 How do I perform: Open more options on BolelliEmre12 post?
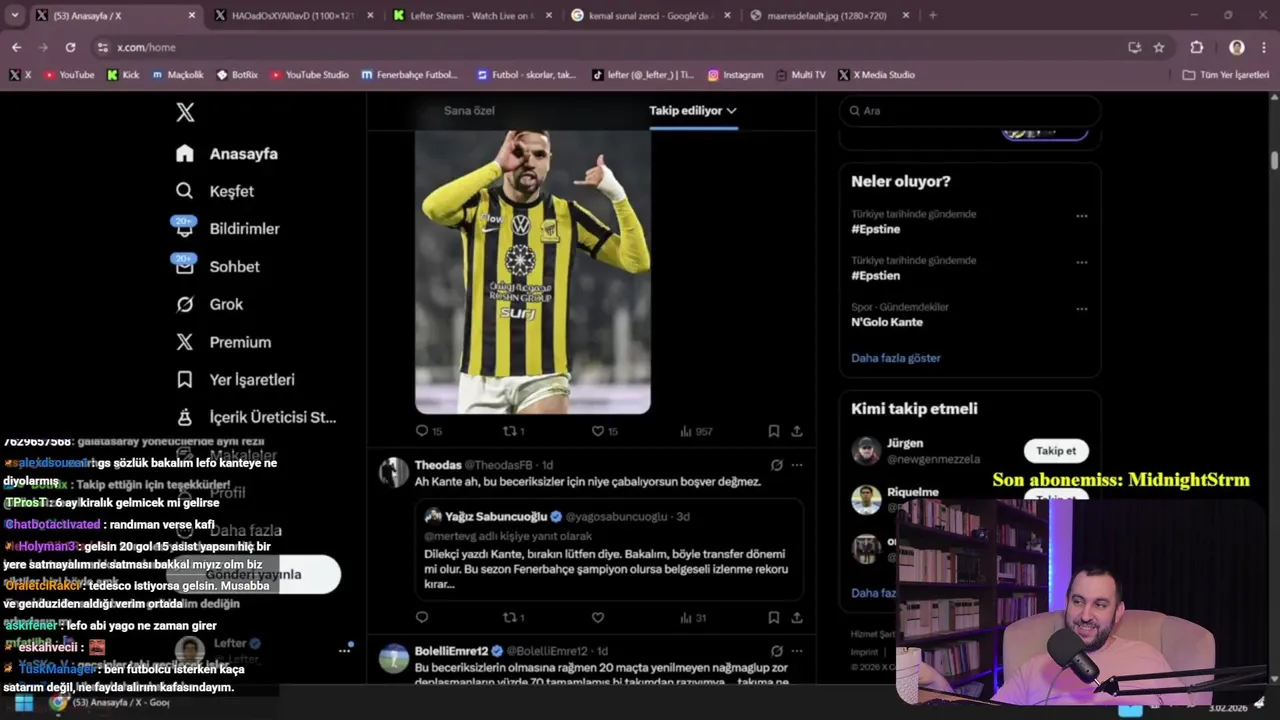click(x=797, y=651)
